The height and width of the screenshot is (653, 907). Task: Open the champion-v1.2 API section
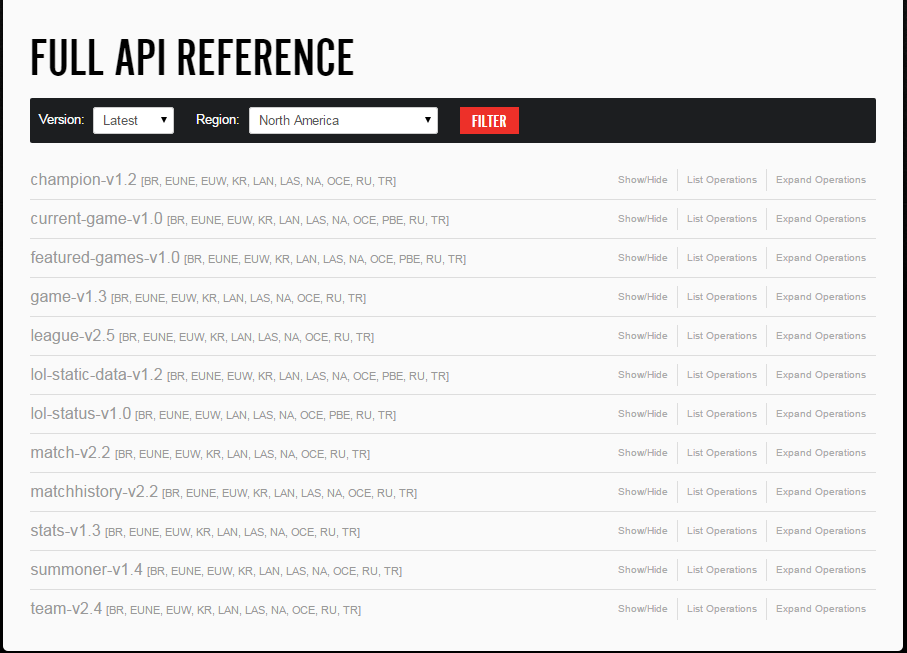[83, 180]
